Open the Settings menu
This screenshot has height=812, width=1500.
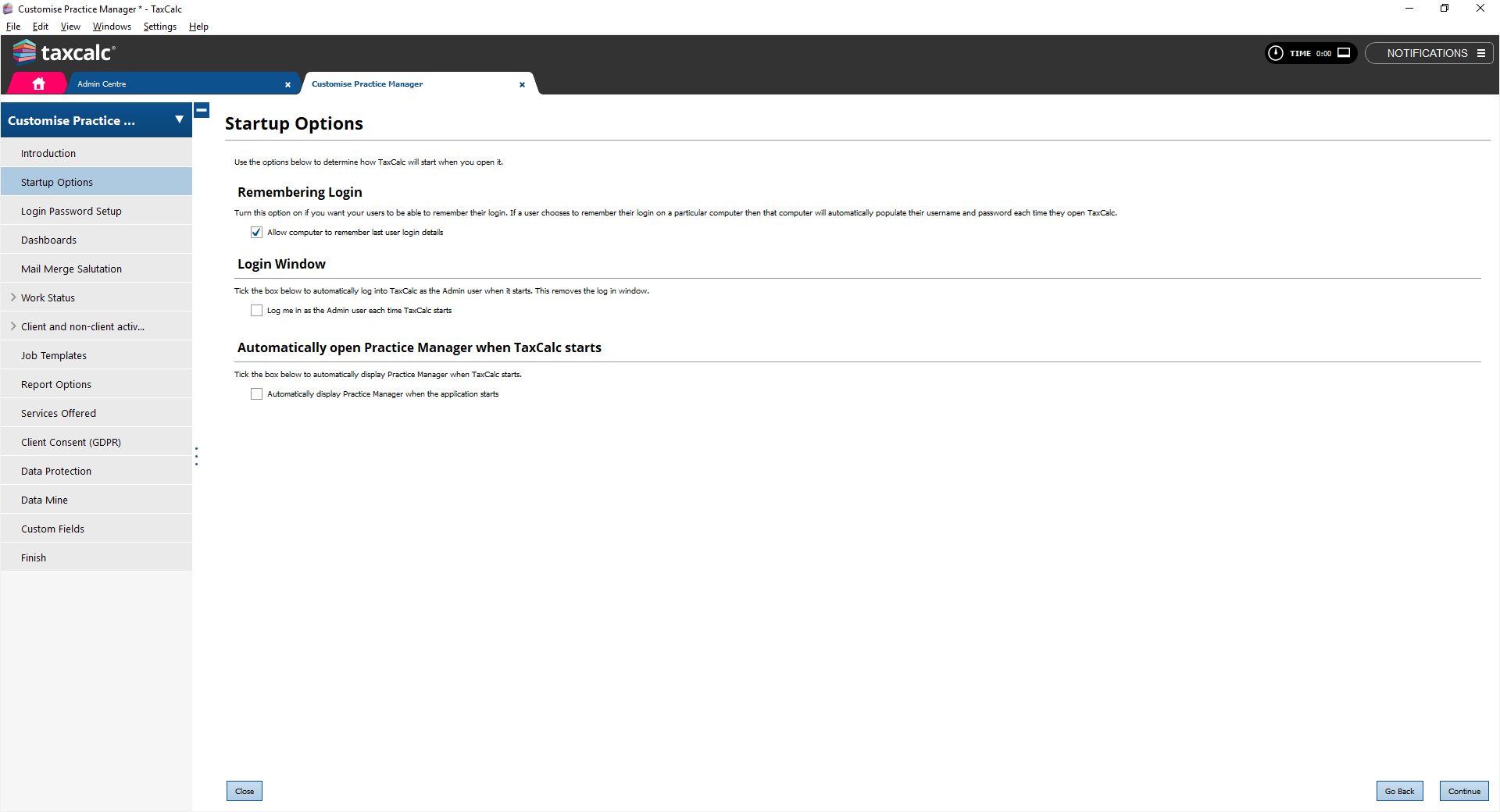(159, 27)
